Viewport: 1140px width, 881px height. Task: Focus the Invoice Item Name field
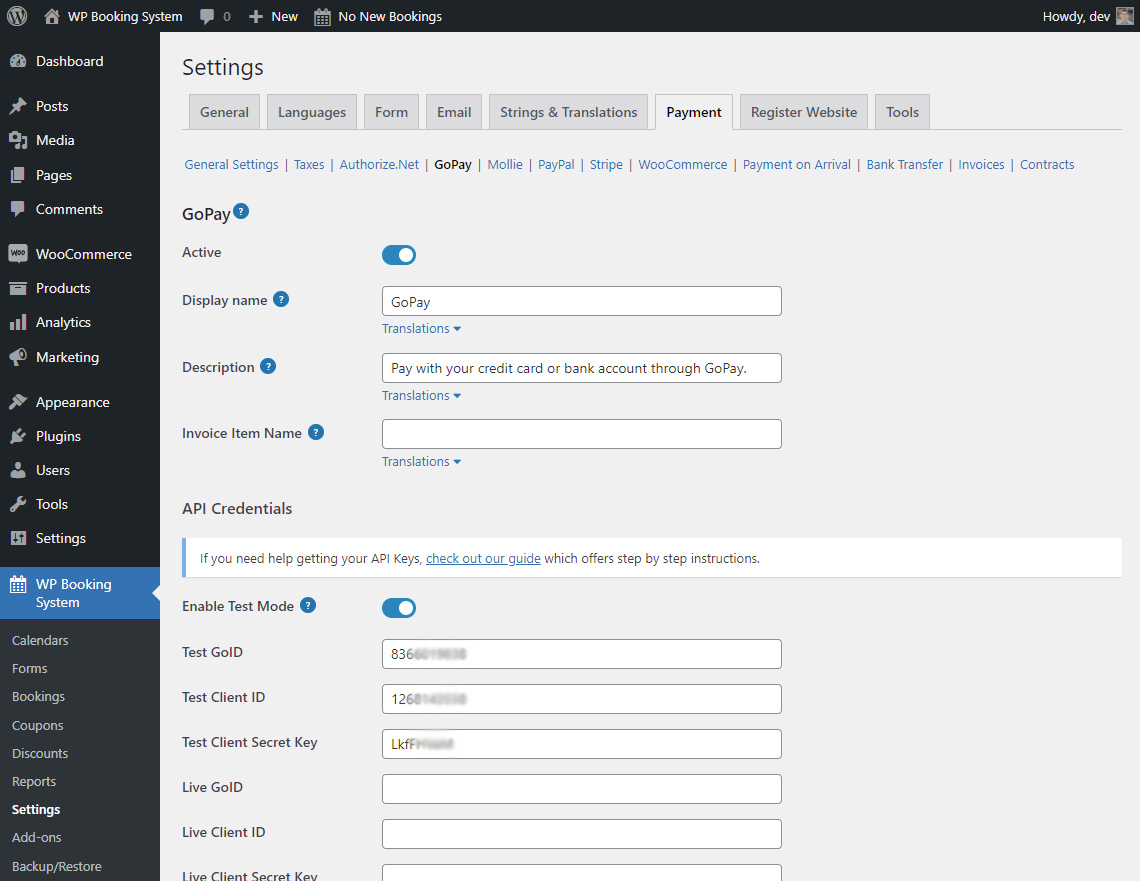[x=582, y=434]
